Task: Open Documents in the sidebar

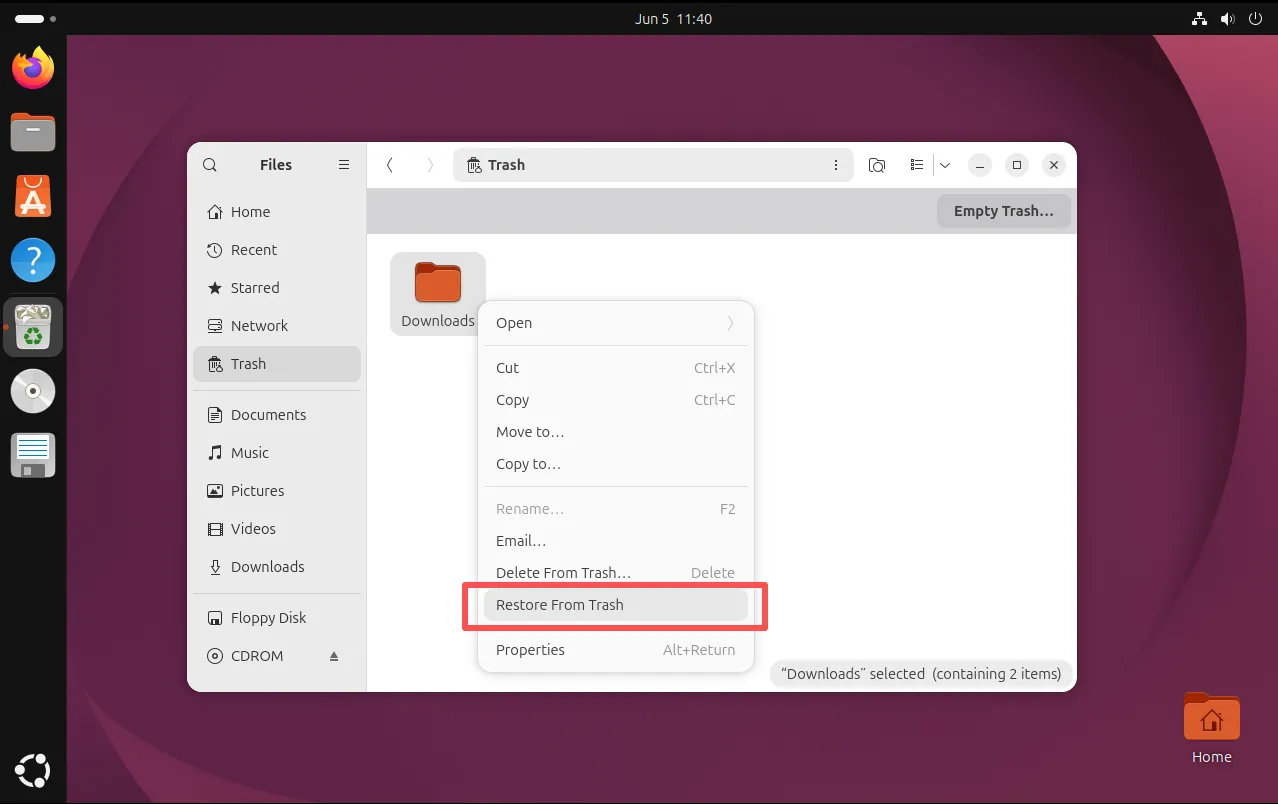Action: coord(277,415)
